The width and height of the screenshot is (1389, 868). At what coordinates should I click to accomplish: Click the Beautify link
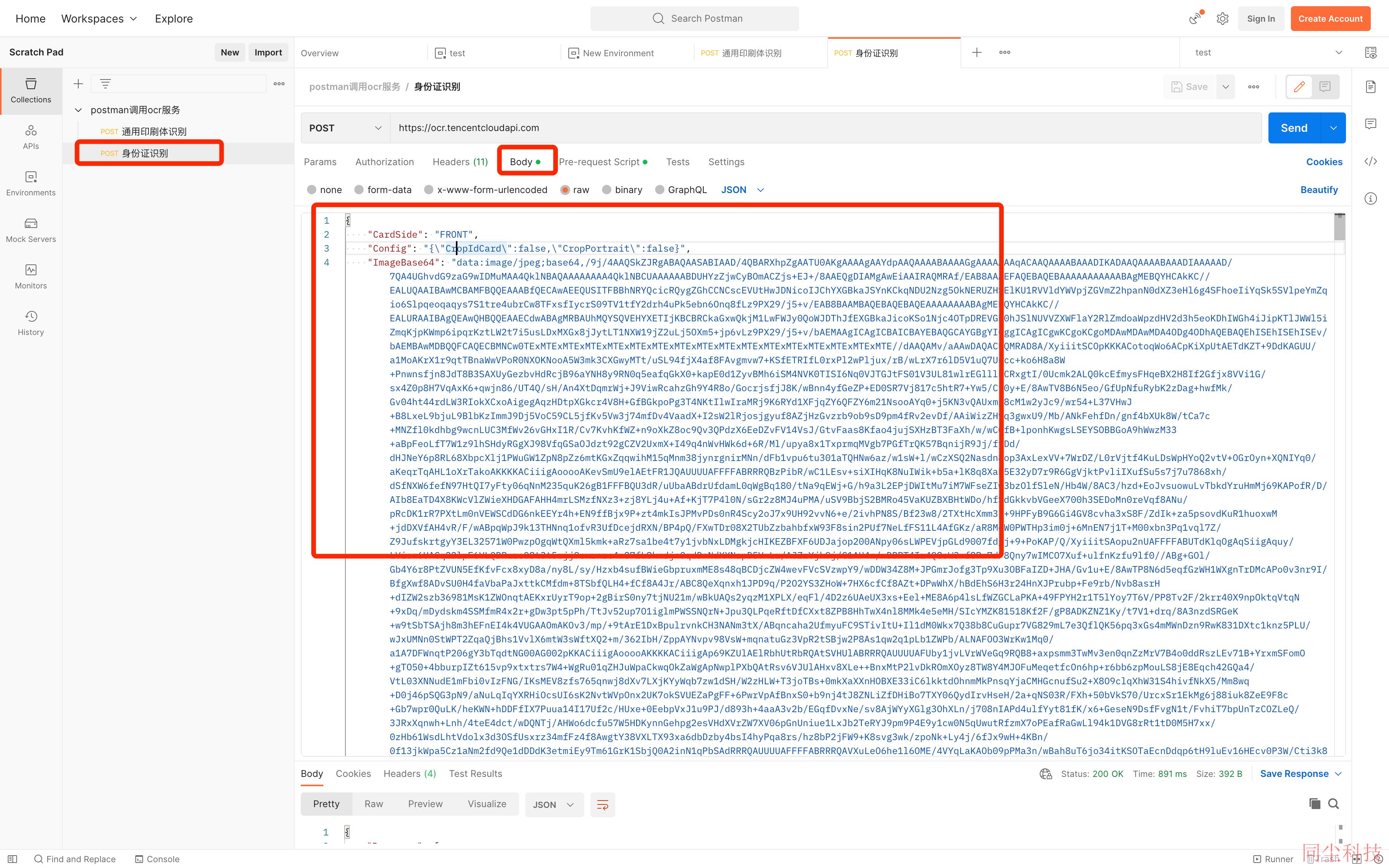tap(1319, 190)
